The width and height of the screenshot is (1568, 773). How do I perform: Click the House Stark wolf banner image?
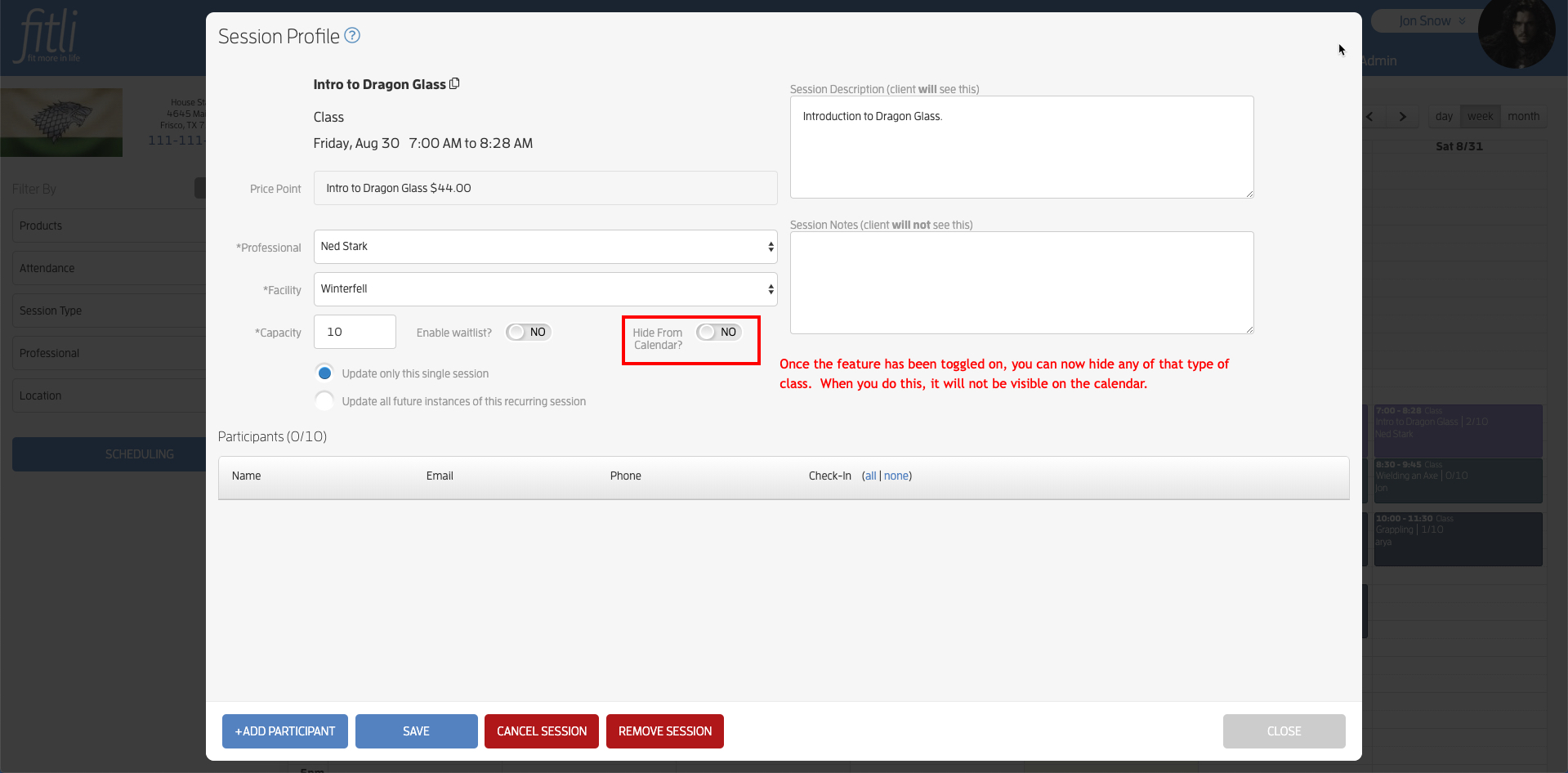click(x=61, y=122)
